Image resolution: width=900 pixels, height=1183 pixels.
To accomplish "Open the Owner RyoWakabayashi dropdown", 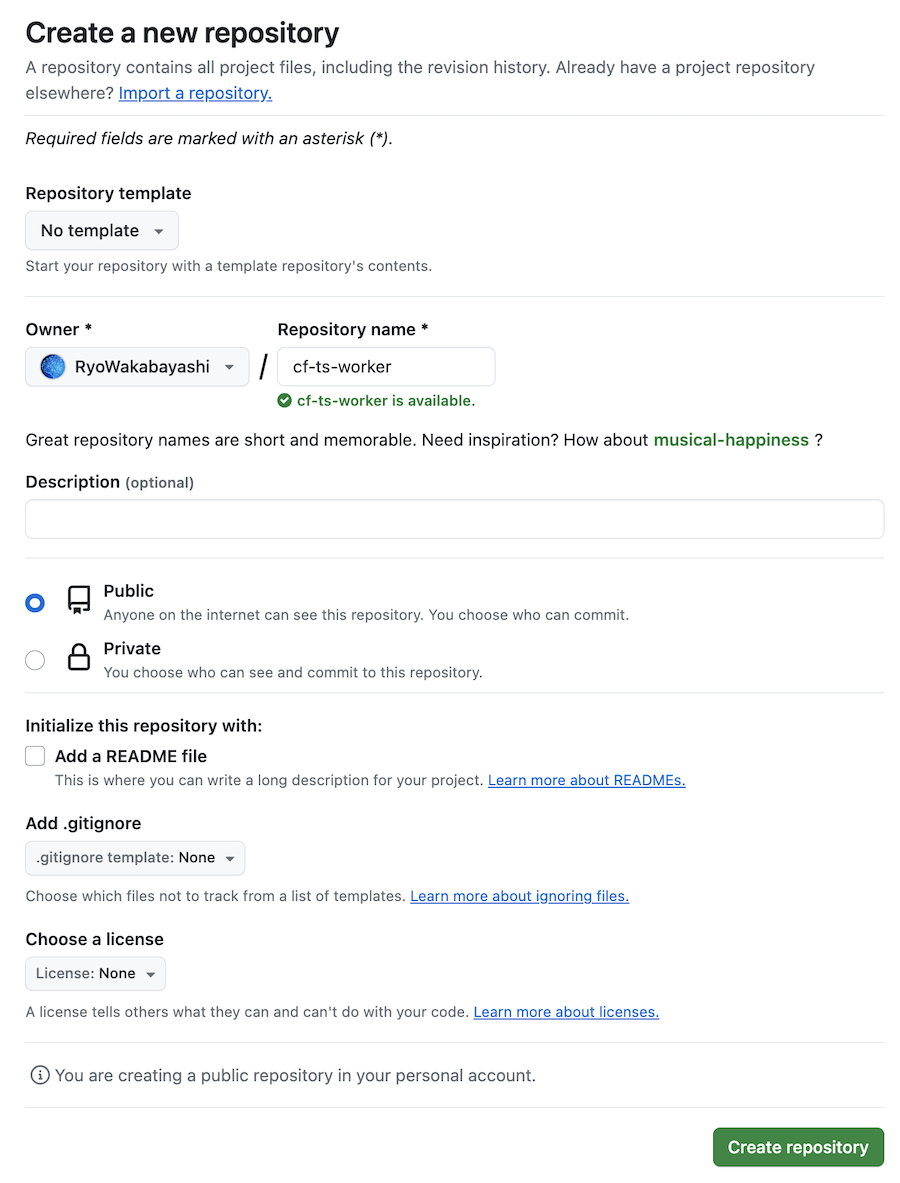I will click(137, 367).
